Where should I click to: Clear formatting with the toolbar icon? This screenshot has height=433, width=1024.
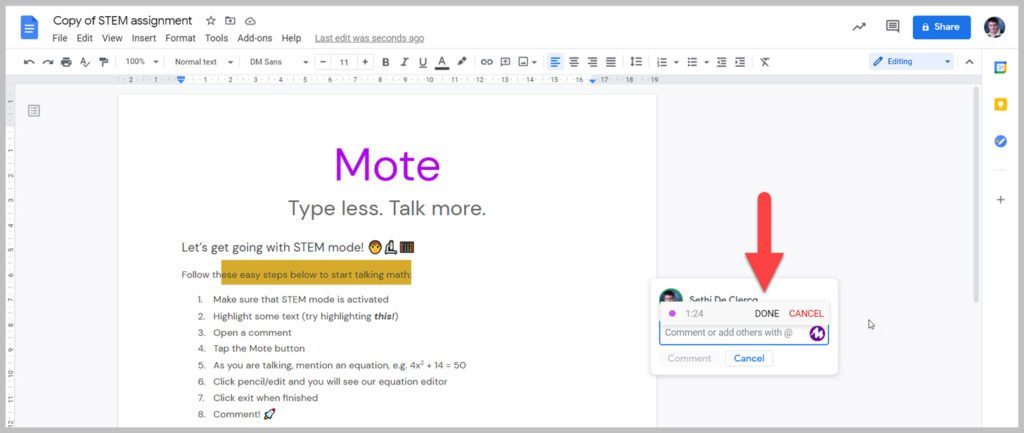(765, 62)
